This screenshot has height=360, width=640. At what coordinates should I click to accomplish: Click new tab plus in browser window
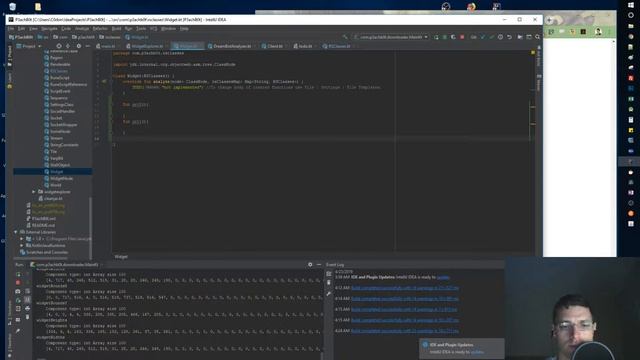[549, 20]
